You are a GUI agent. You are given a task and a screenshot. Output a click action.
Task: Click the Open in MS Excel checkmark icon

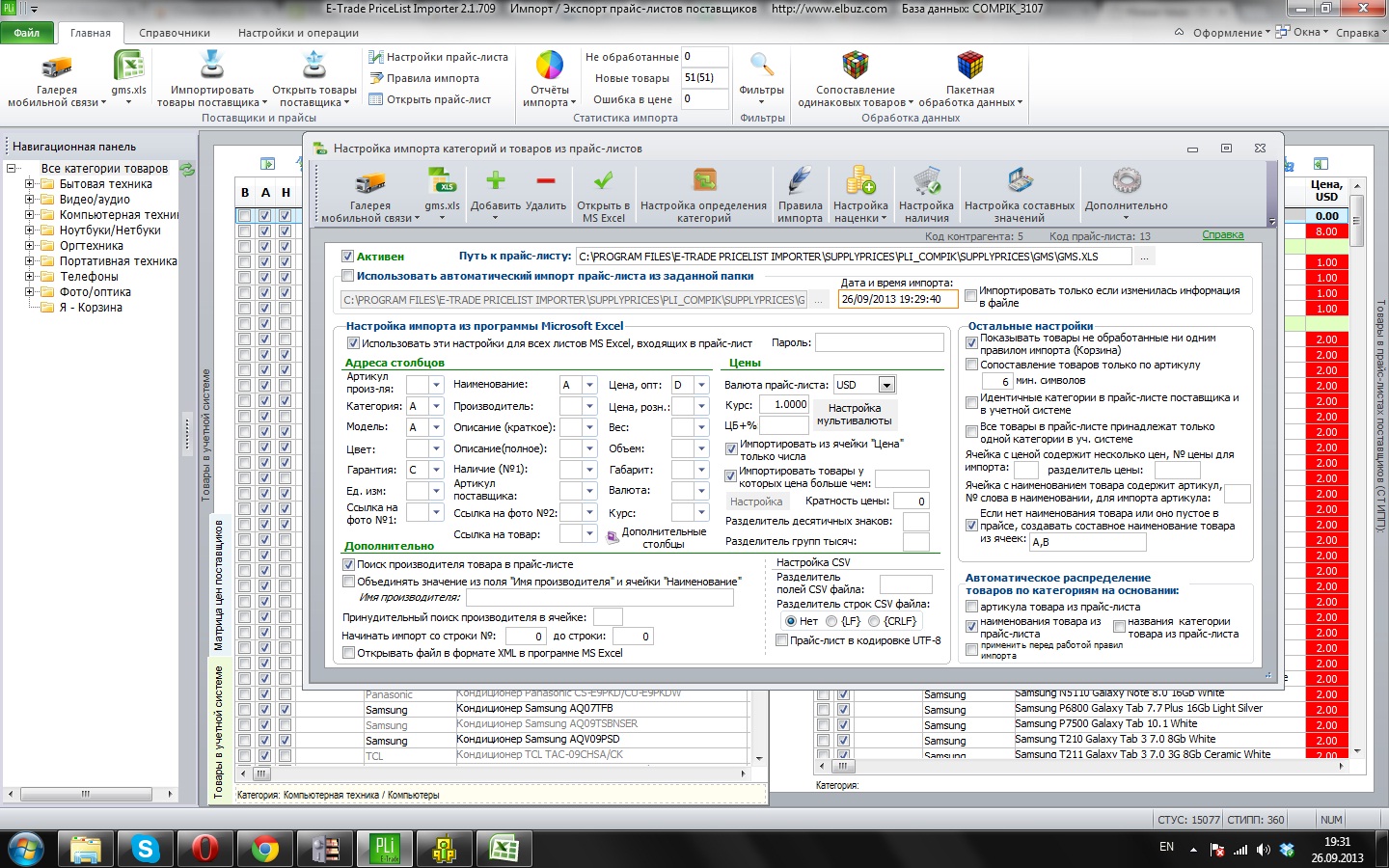(x=604, y=180)
